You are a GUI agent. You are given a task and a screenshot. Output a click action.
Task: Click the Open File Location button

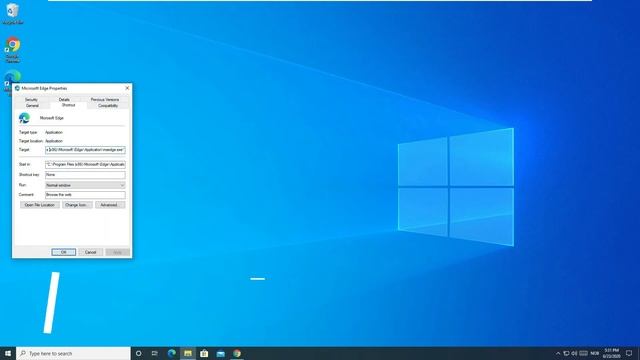pyautogui.click(x=40, y=205)
